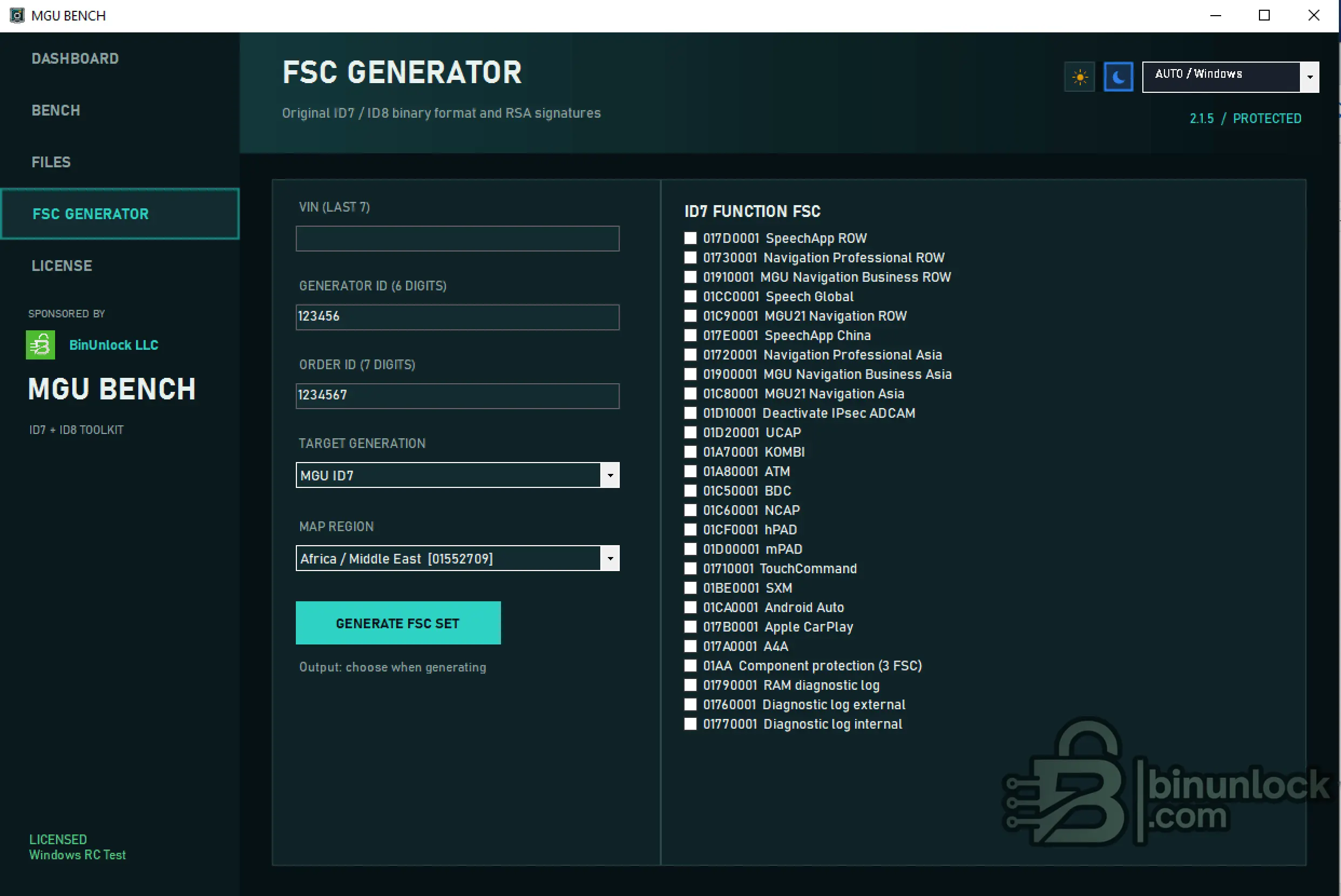Minimize the MGU BENCH window
Screen dimensions: 1341x896
tap(1215, 16)
